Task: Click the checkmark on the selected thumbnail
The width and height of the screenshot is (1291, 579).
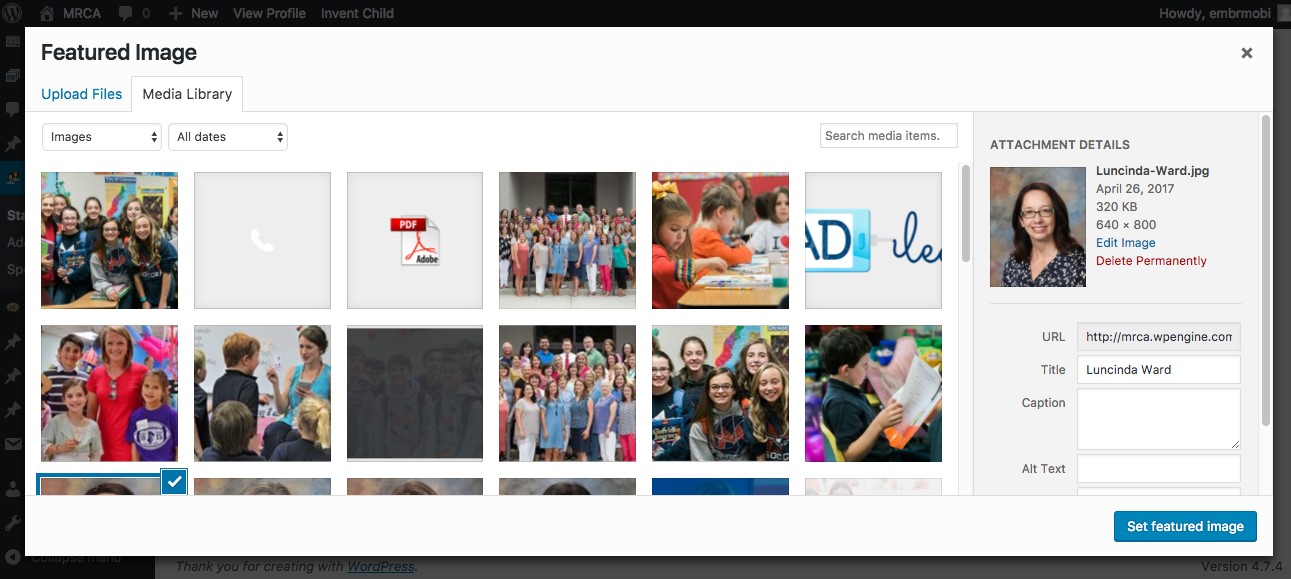Action: (174, 482)
